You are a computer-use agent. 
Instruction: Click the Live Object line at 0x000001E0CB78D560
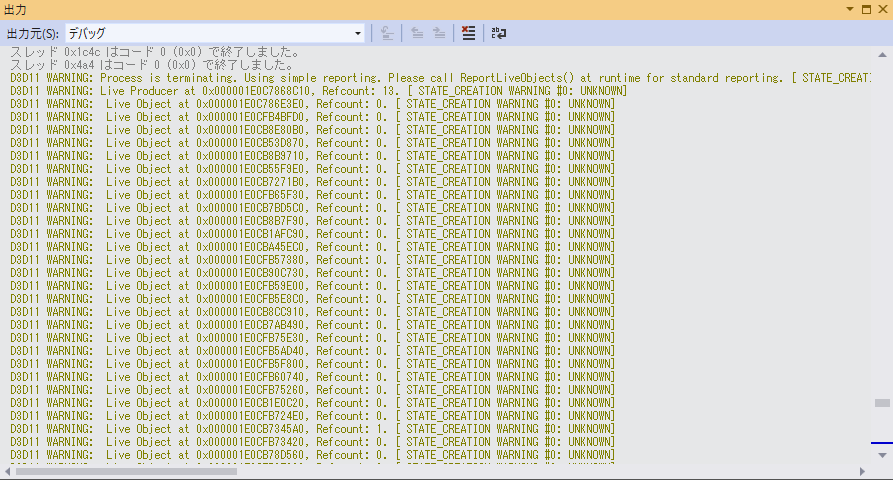[x=313, y=456]
